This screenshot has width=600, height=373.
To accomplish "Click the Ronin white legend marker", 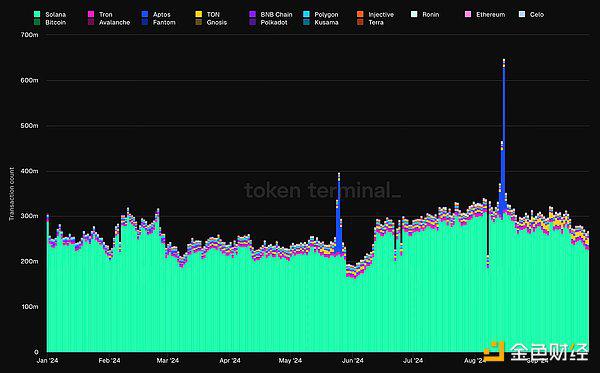I will (414, 14).
